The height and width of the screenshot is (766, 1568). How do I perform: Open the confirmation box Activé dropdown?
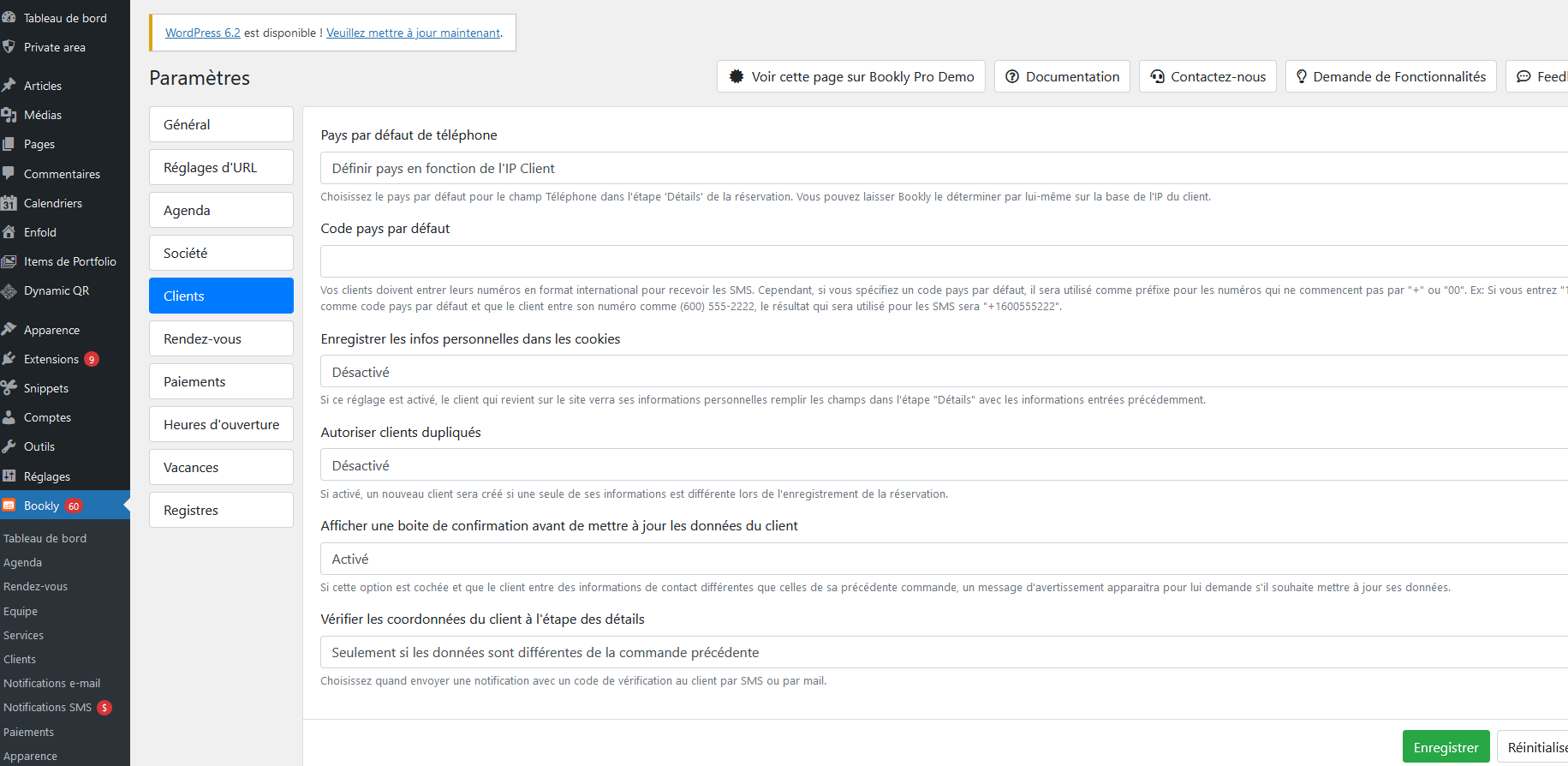click(944, 559)
